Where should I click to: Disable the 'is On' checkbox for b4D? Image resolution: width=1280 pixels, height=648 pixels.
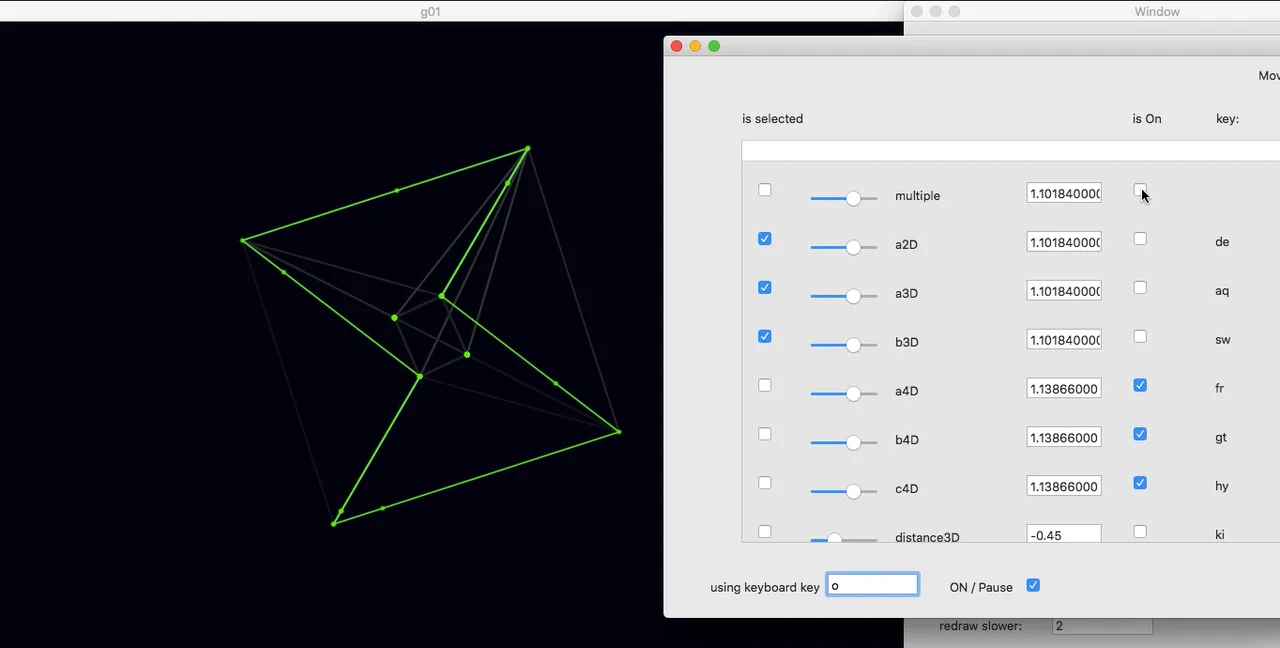(1140, 434)
